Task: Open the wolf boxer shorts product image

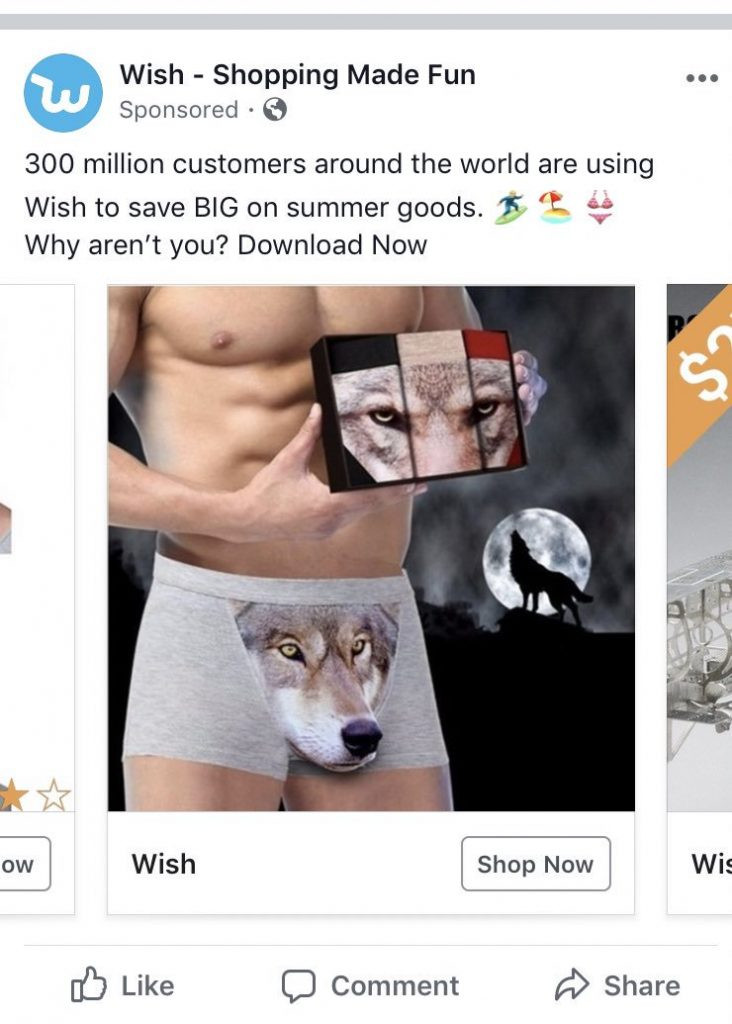Action: (371, 548)
